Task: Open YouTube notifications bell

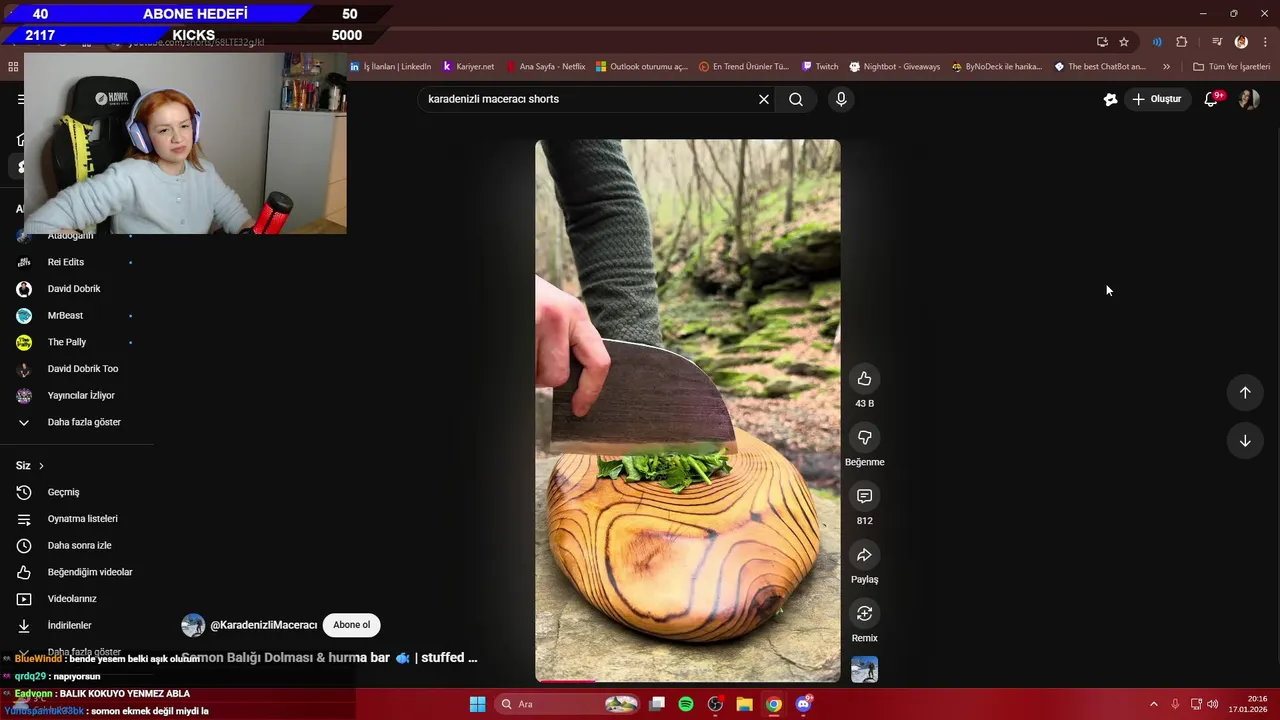Action: (1211, 99)
